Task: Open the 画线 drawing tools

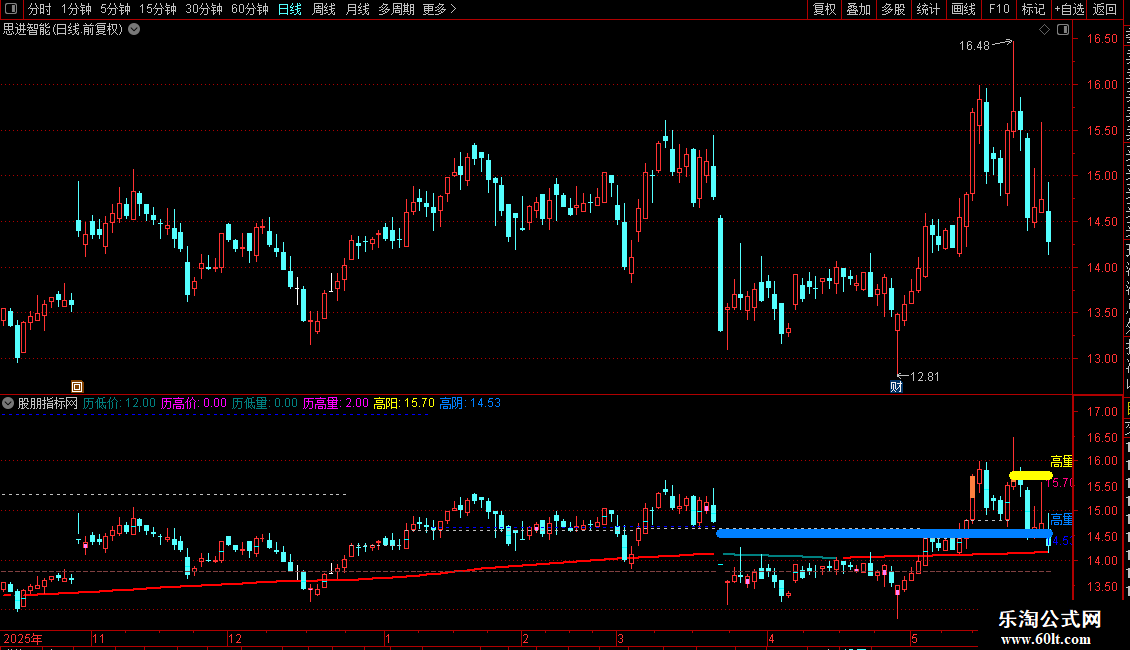Action: pyautogui.click(x=963, y=9)
